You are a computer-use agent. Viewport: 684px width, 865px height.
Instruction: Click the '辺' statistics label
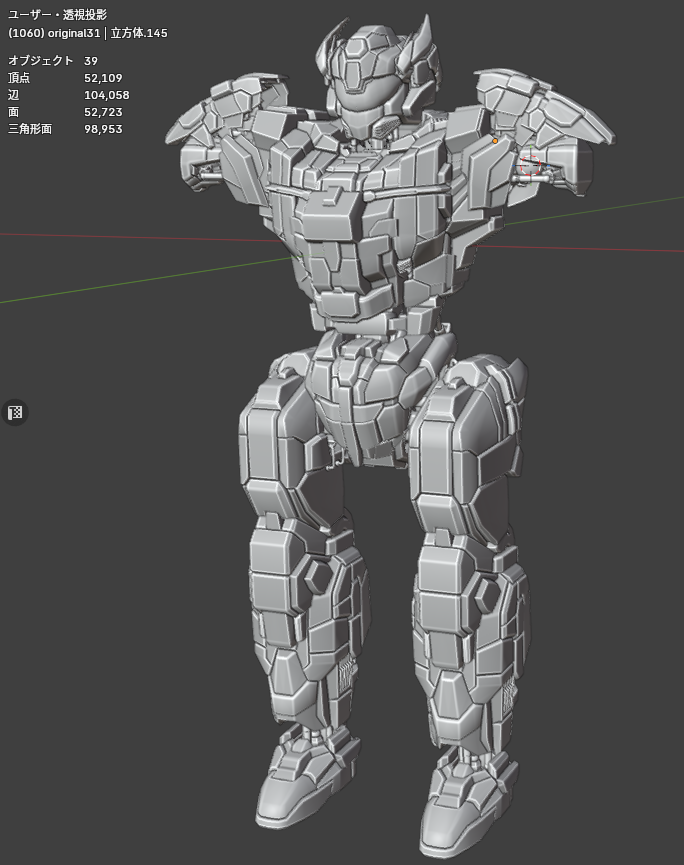coord(13,95)
